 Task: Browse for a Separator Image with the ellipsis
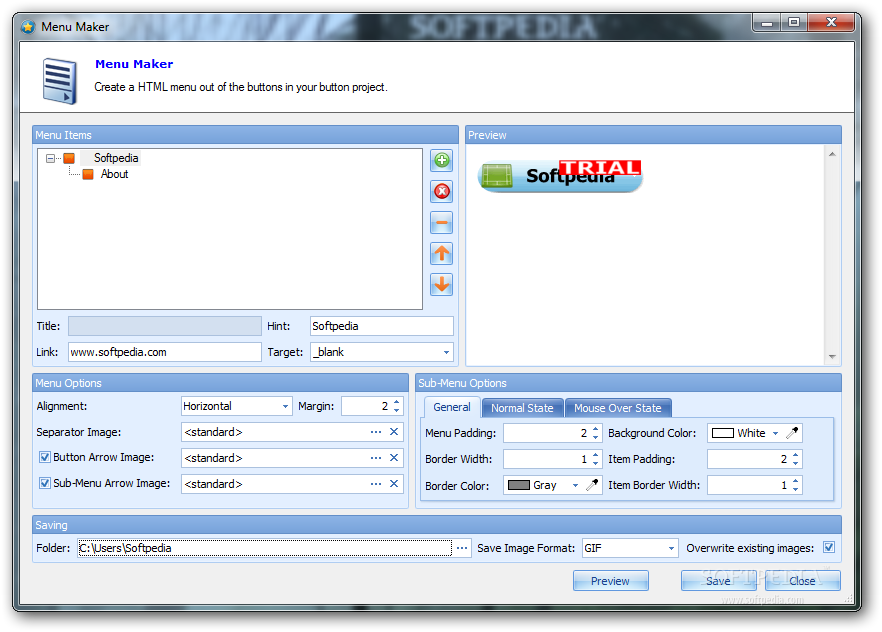pyautogui.click(x=376, y=432)
